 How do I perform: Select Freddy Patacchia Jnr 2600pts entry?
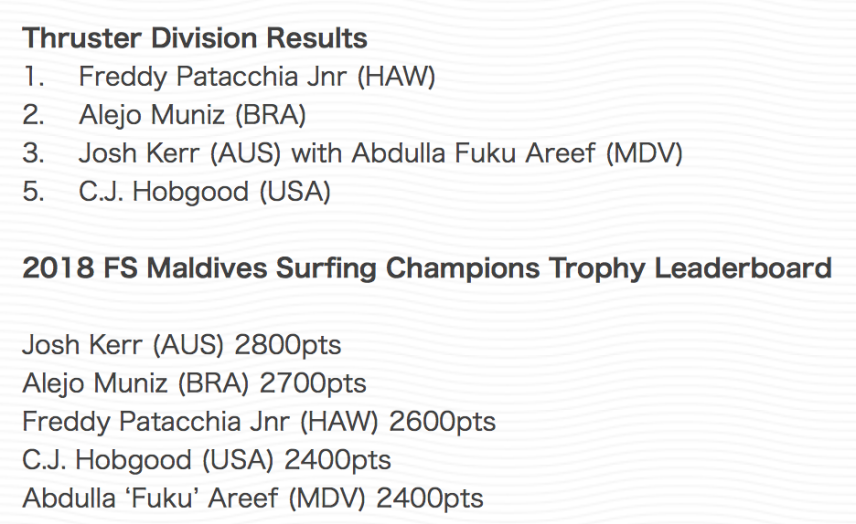tap(259, 422)
